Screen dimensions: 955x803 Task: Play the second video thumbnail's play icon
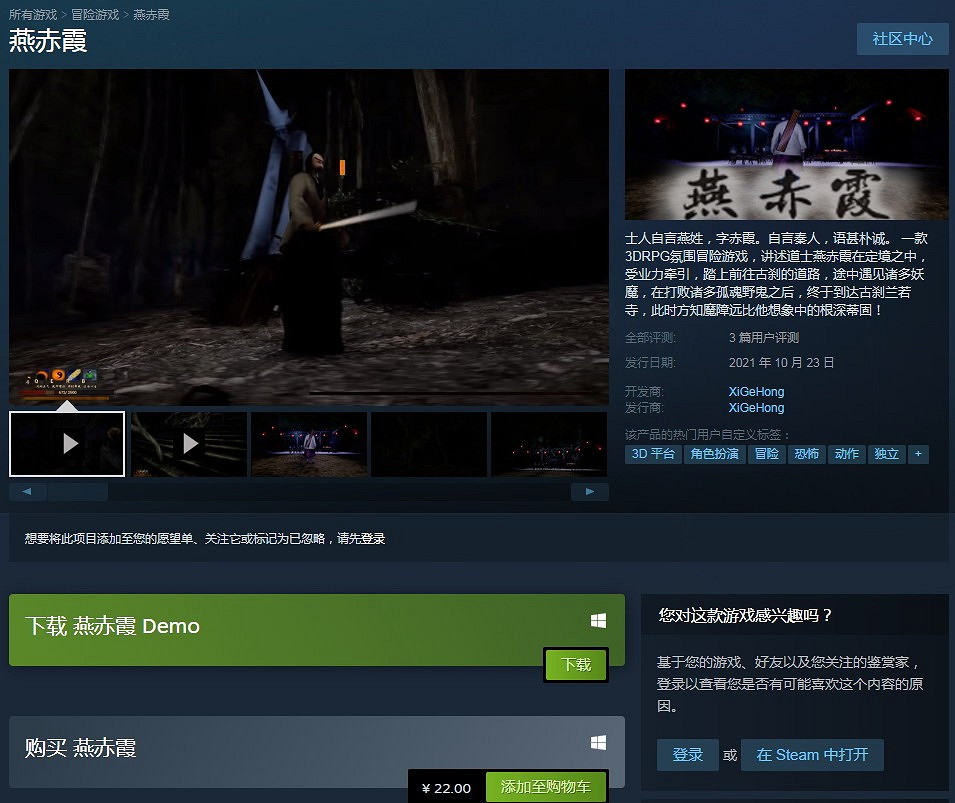tap(188, 442)
